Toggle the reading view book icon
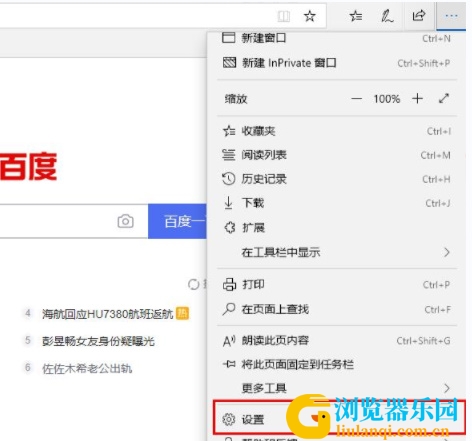Viewport: 472px width, 441px height. click(x=284, y=16)
